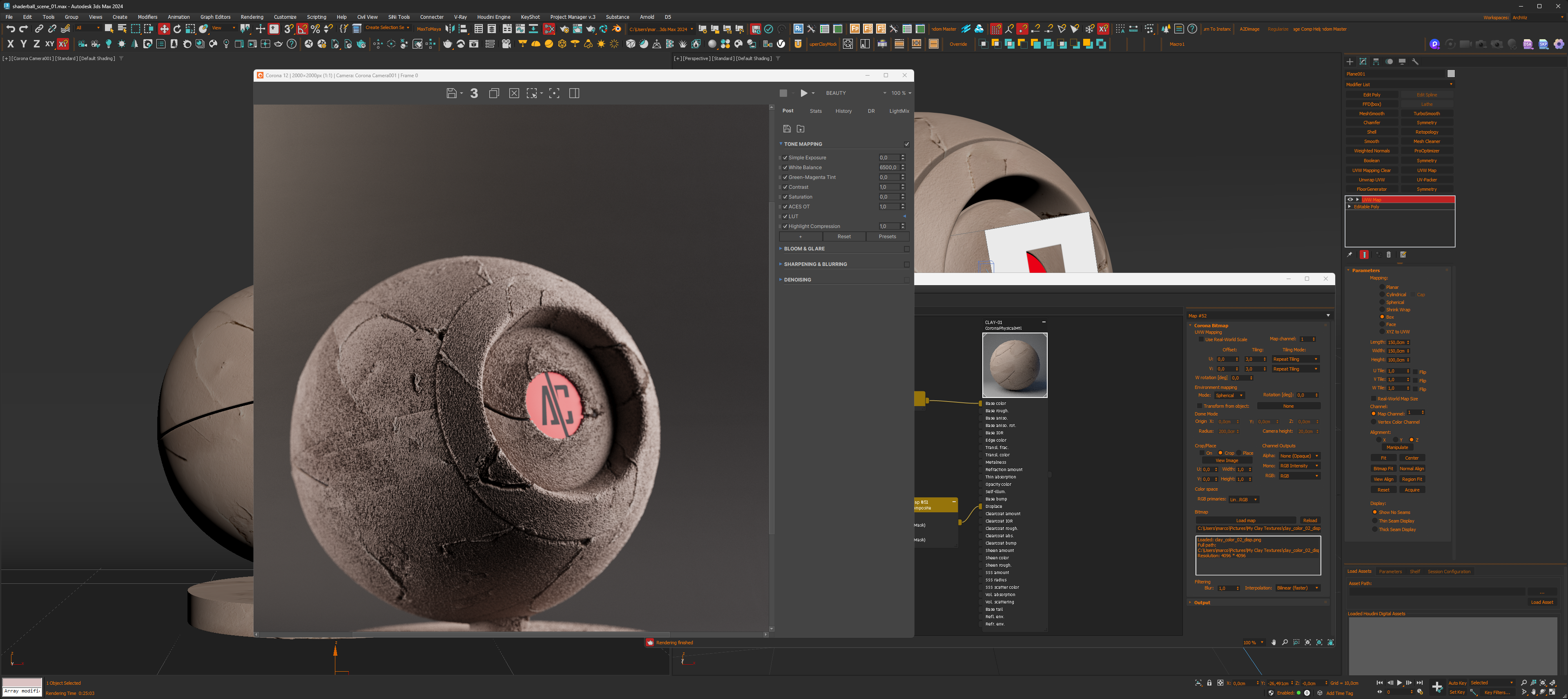Load post-processing settings folder icon
The image size is (1568, 699).
801,128
